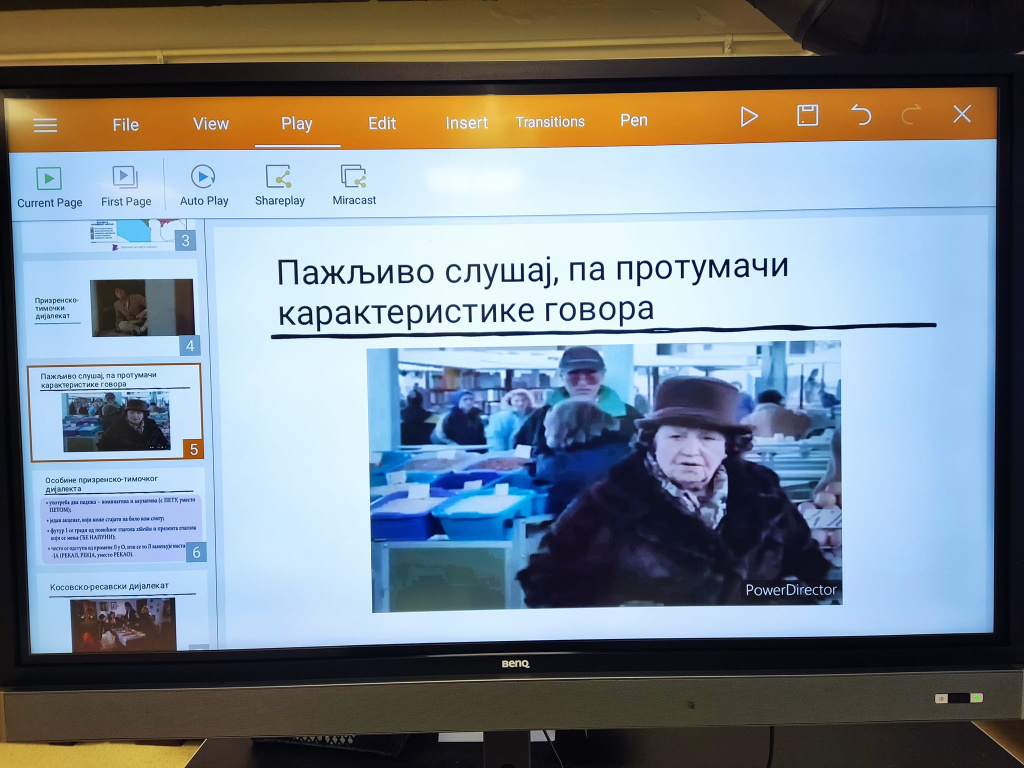The image size is (1024, 768).
Task: Open the File menu
Action: (126, 124)
